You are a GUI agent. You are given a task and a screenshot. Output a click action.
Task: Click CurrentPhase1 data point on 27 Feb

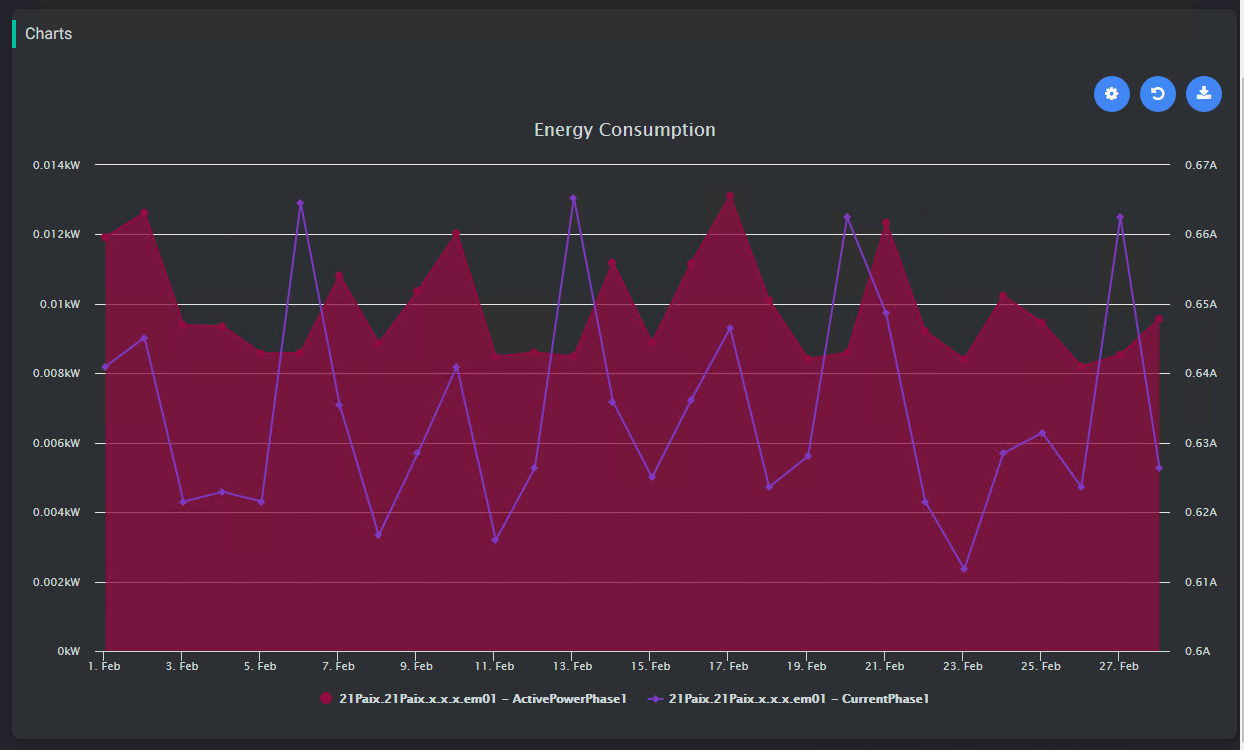point(1120,217)
